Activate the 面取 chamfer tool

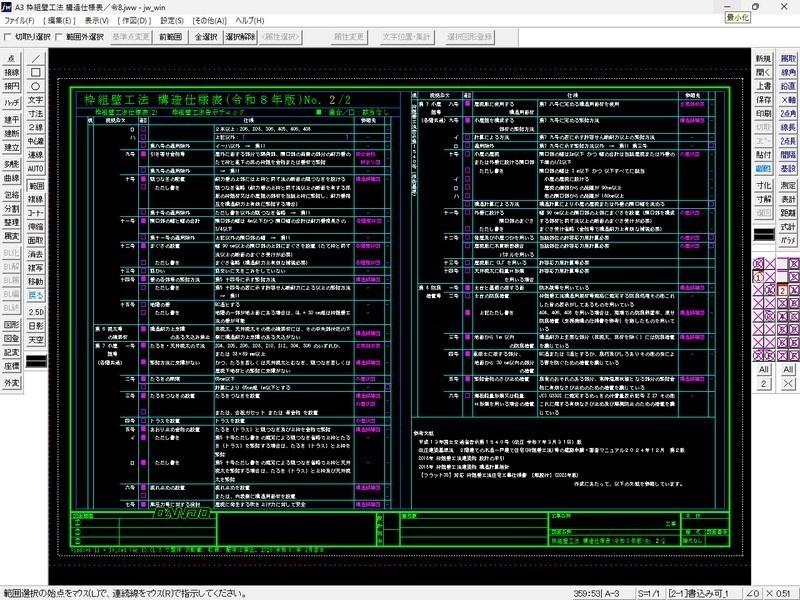point(36,241)
